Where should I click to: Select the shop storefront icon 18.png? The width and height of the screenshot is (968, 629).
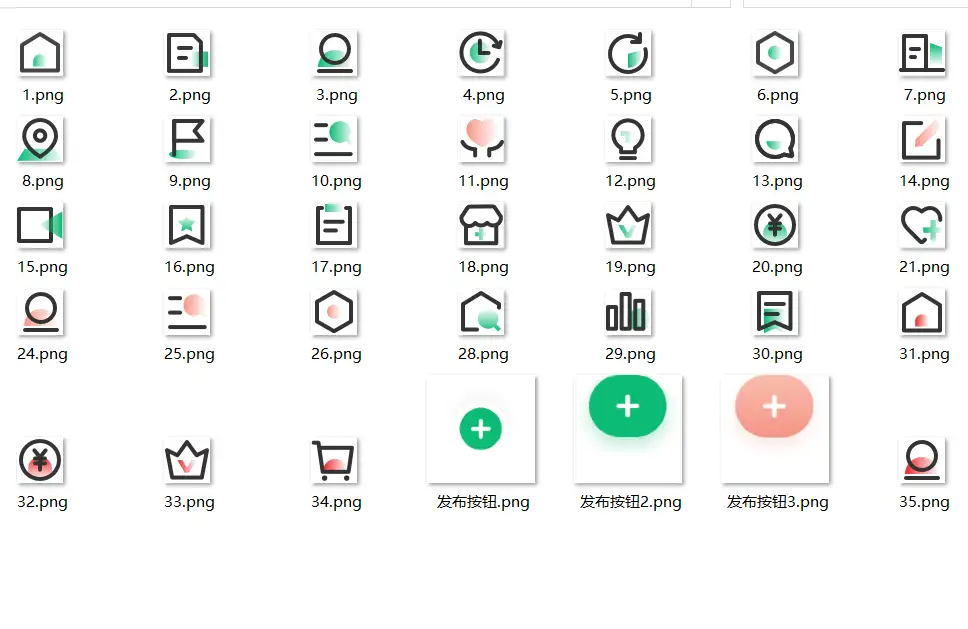[x=481, y=225]
